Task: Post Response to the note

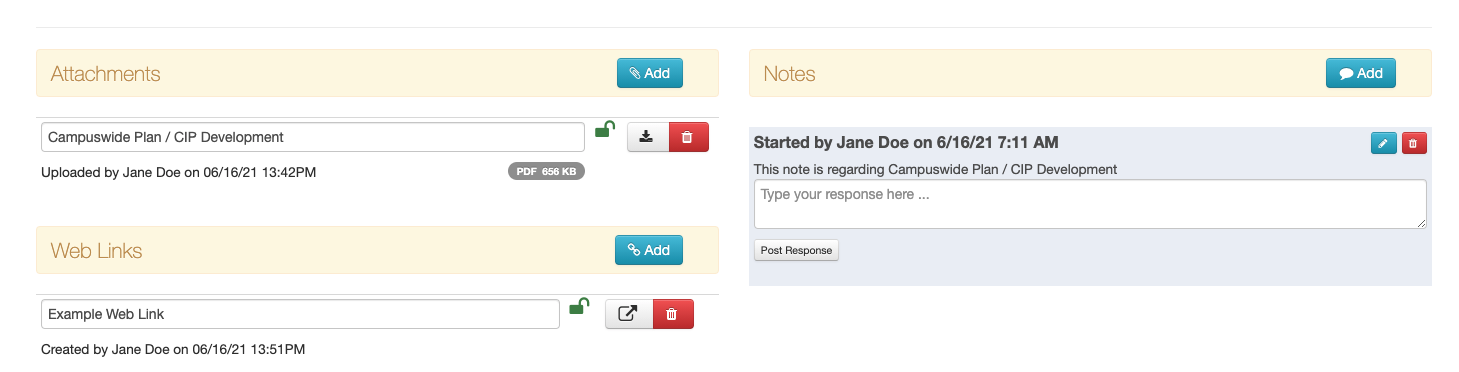Action: [796, 250]
